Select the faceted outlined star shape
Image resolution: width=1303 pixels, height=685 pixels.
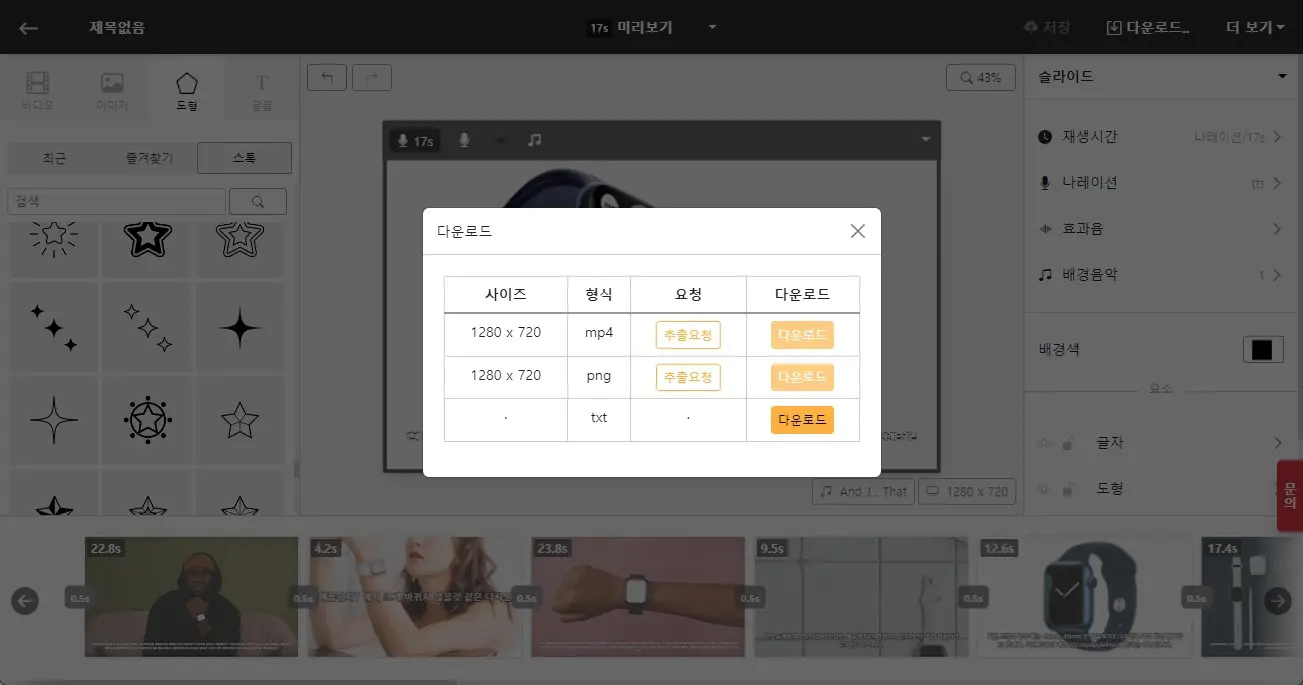(x=240, y=420)
